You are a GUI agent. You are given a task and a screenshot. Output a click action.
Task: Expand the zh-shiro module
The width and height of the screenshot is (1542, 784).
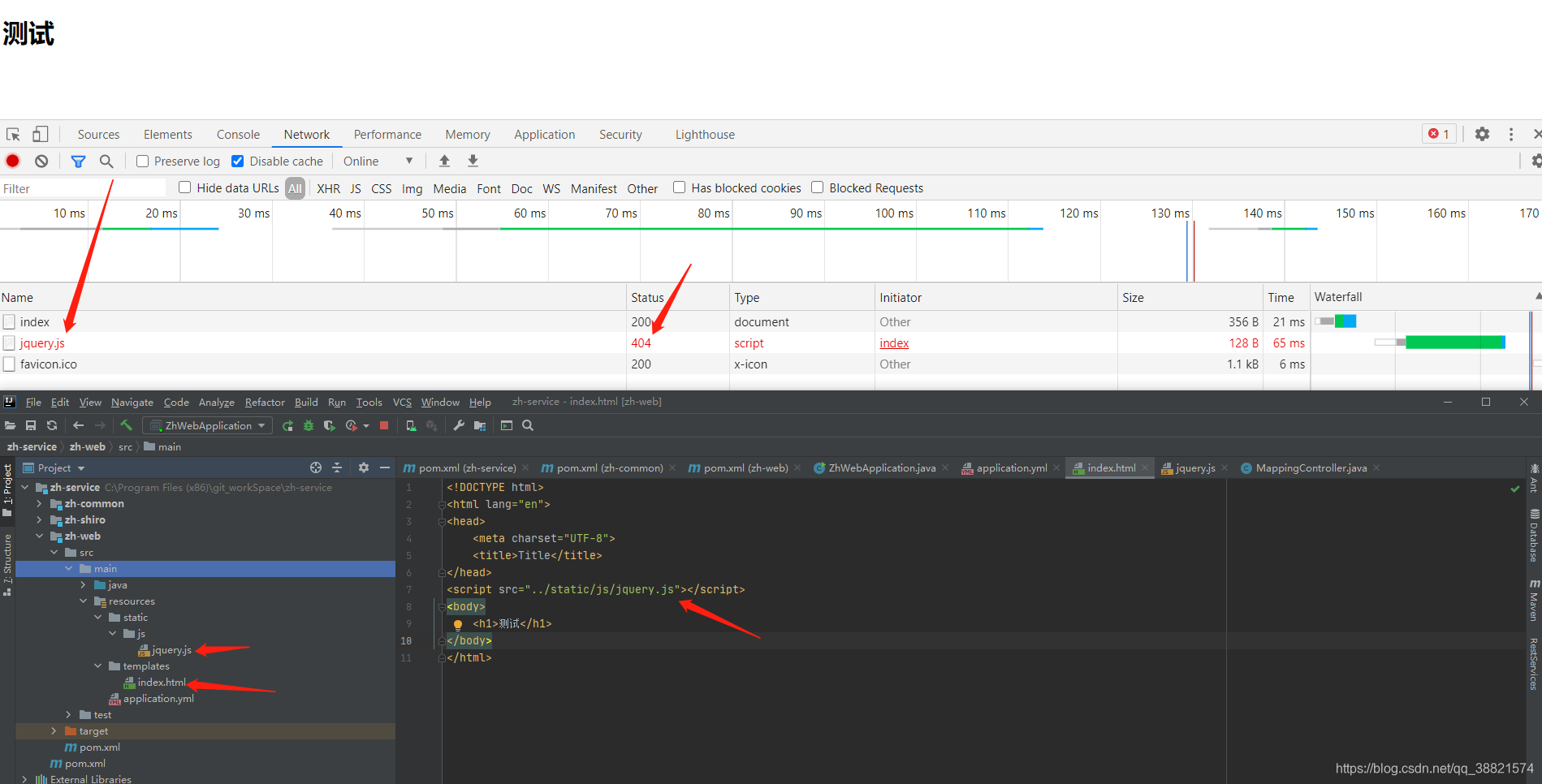pyautogui.click(x=39, y=520)
